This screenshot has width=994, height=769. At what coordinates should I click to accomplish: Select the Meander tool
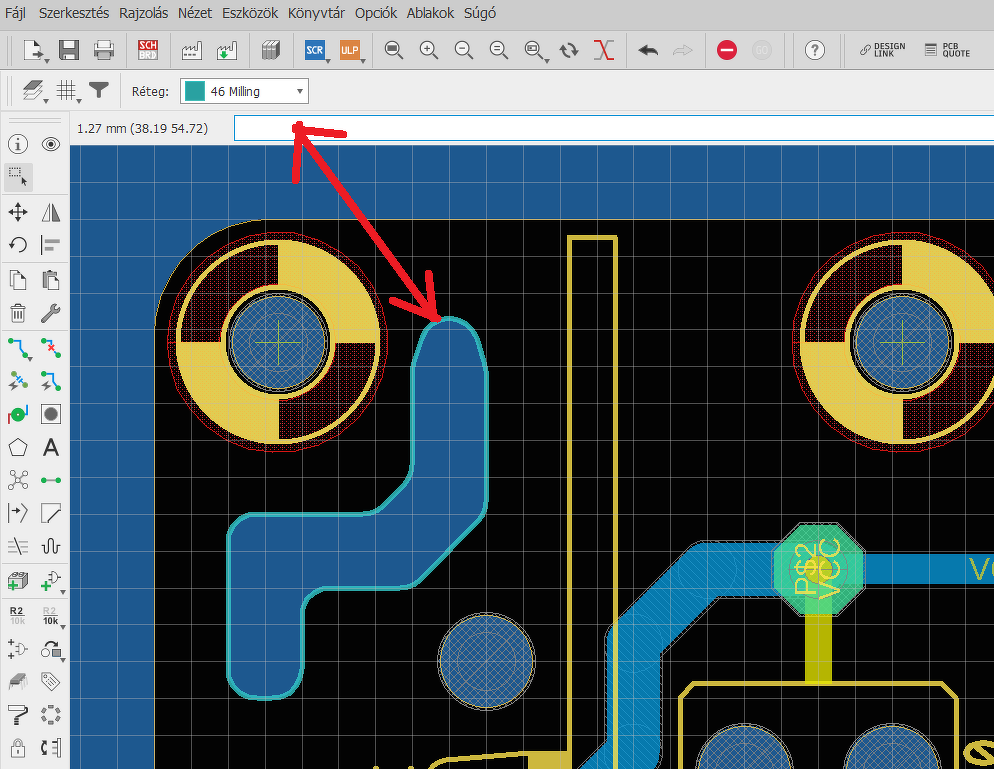[x=51, y=546]
